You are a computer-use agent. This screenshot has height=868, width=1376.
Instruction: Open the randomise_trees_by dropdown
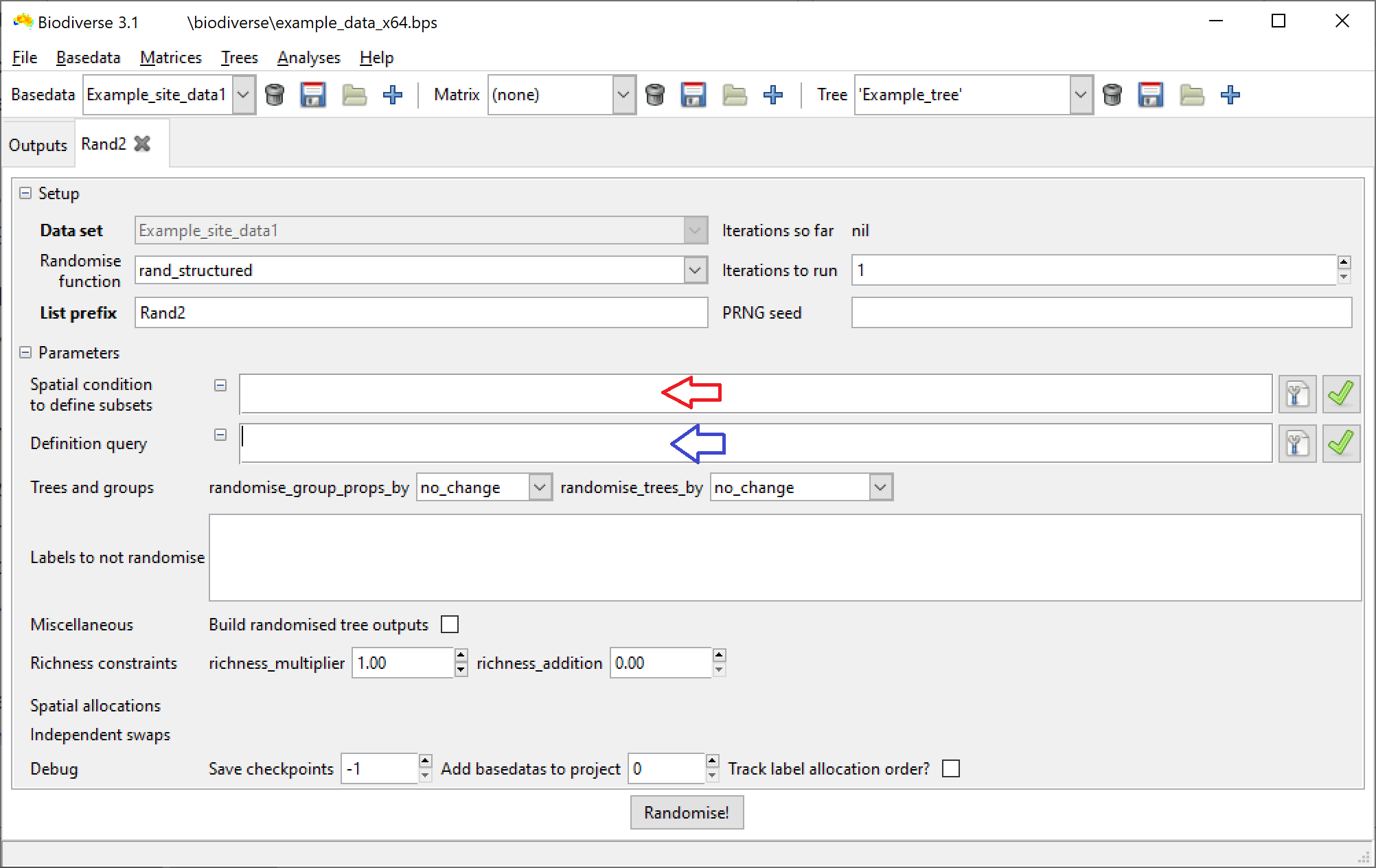click(x=881, y=487)
